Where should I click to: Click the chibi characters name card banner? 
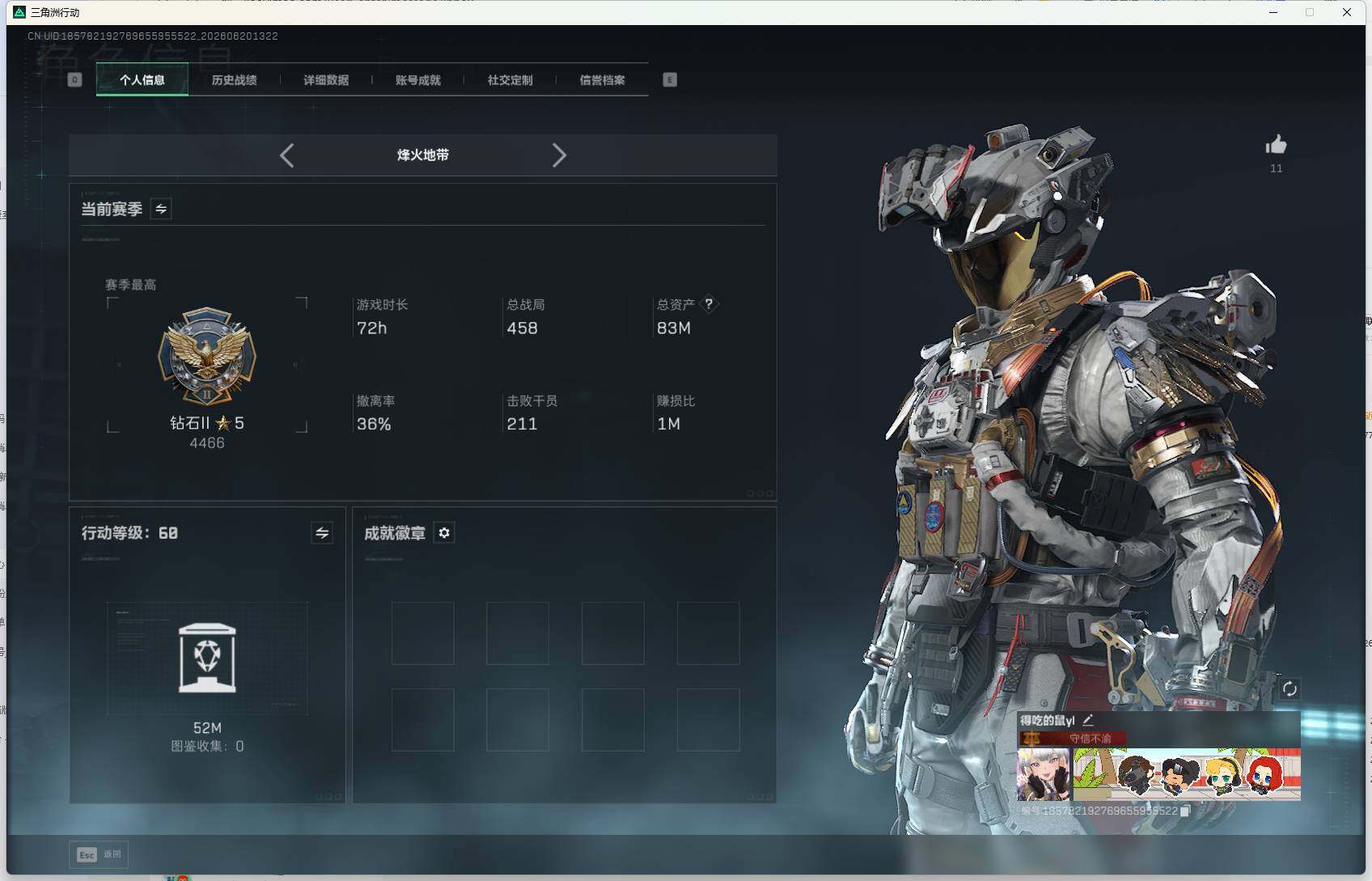(1187, 774)
